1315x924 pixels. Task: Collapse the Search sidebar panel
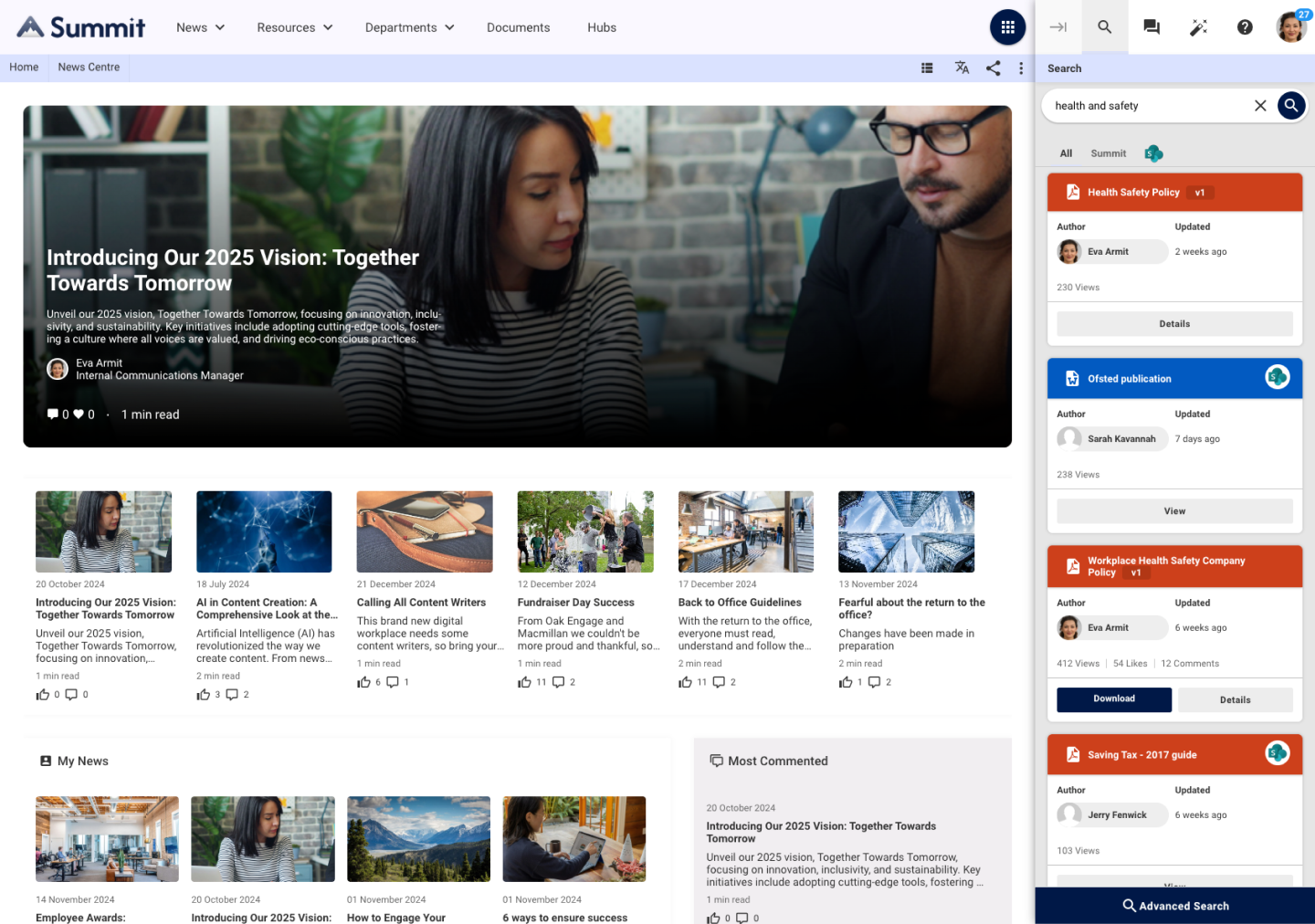pyautogui.click(x=1057, y=26)
